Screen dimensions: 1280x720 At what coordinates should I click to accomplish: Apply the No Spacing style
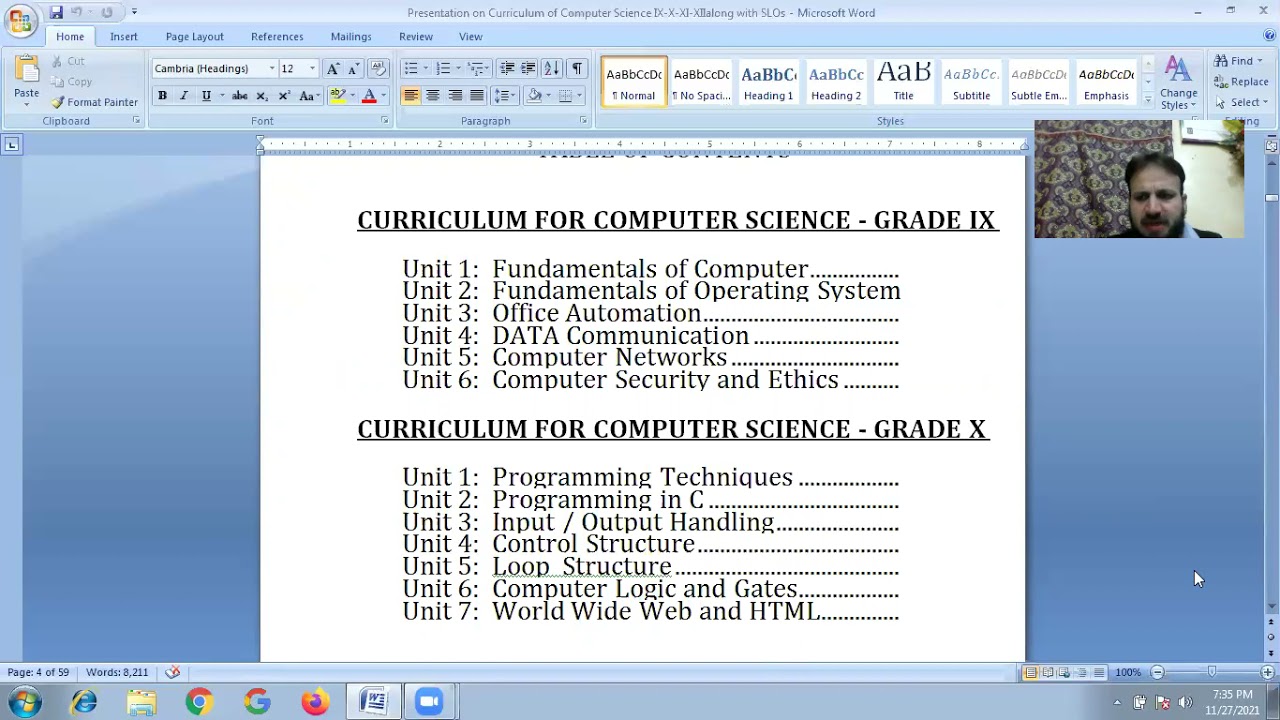pyautogui.click(x=701, y=82)
